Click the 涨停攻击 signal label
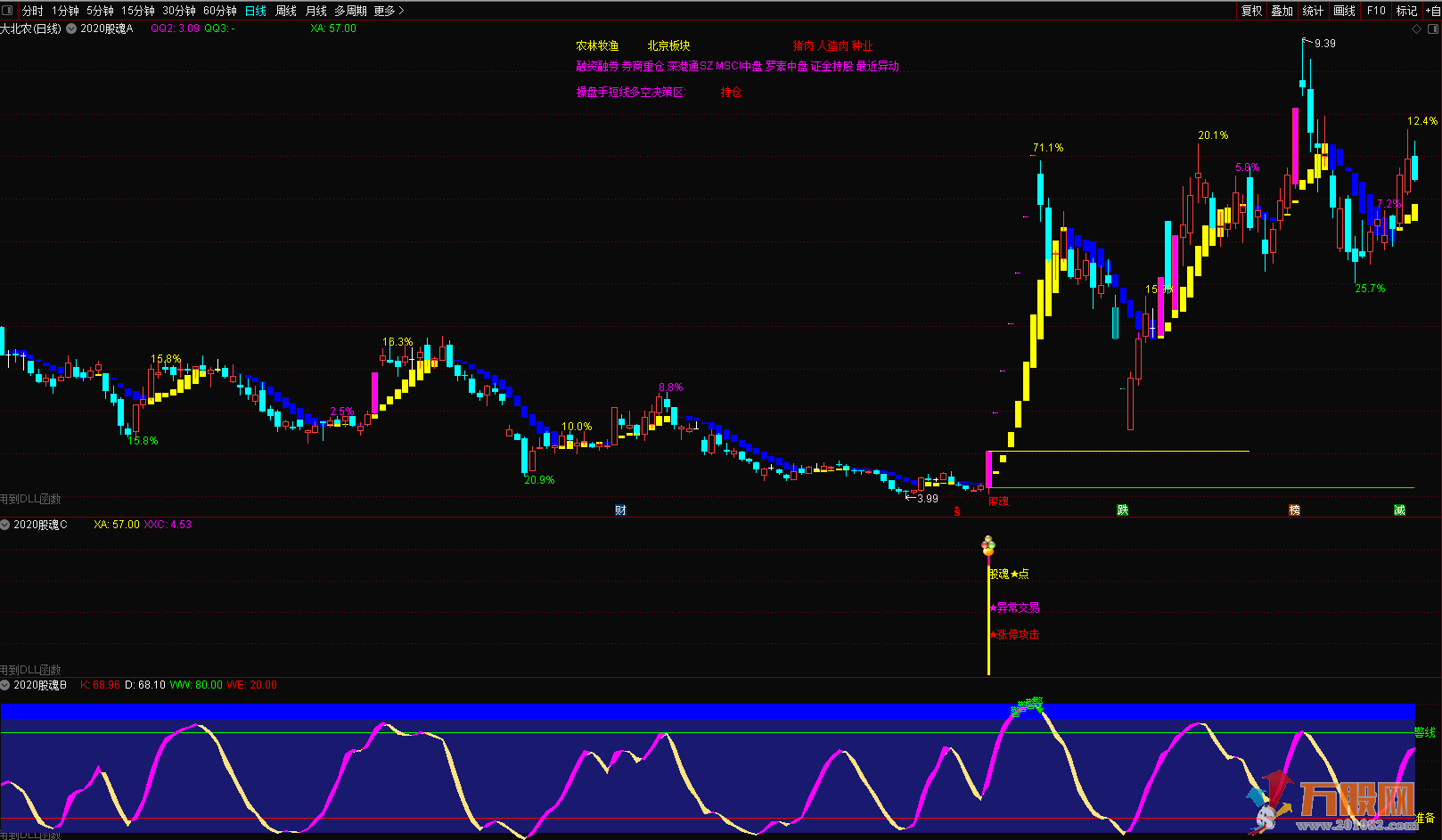Screen dimensions: 1442x840 click(1015, 634)
